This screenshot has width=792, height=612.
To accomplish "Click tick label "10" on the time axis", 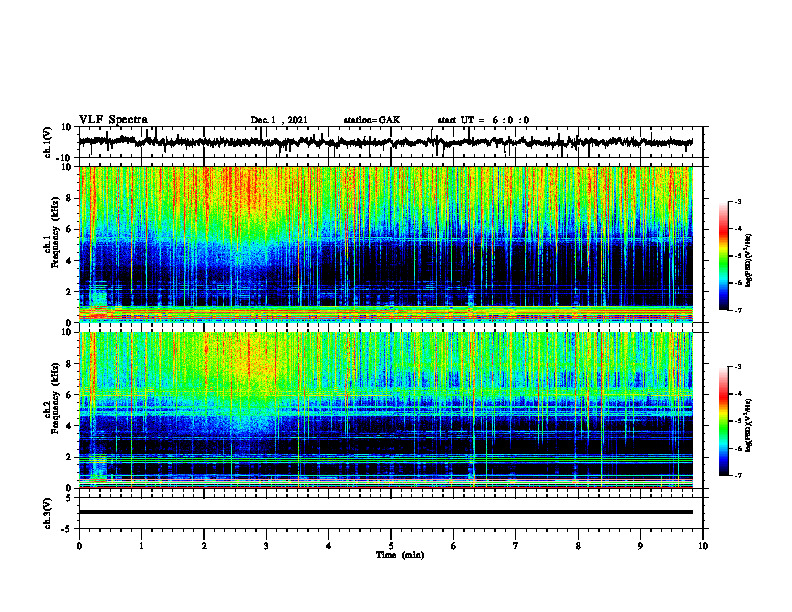I will click(x=703, y=546).
